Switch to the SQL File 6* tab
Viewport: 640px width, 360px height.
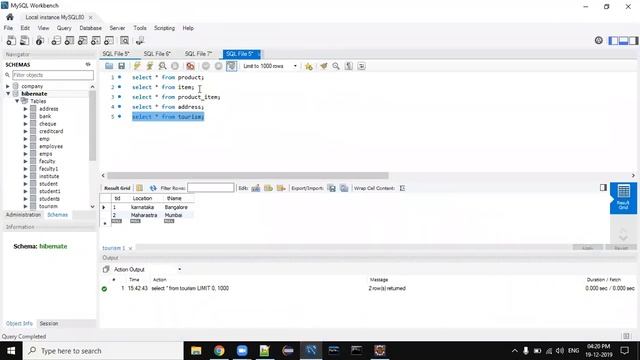click(157, 54)
